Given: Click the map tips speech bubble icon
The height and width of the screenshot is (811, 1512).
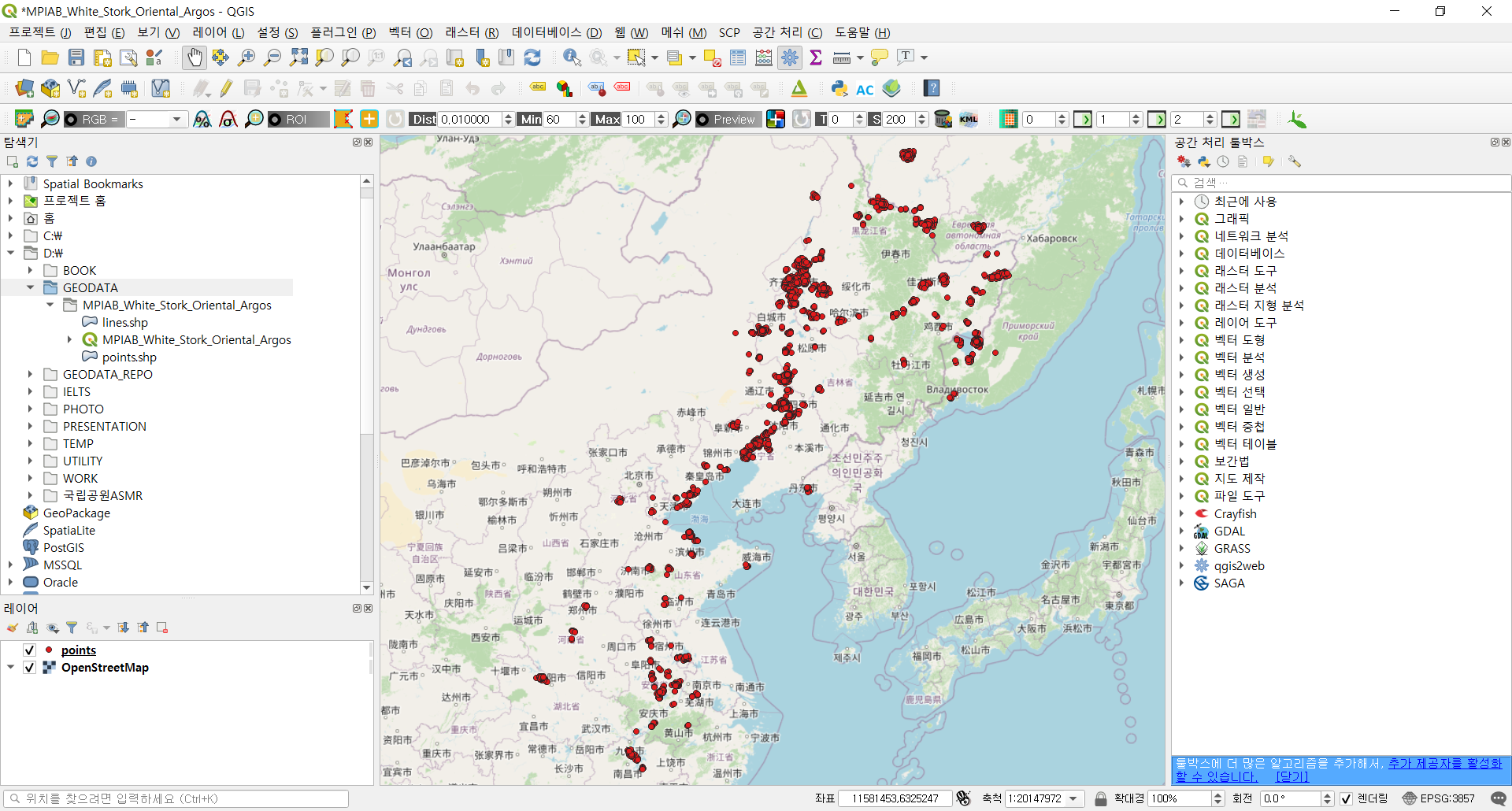Looking at the screenshot, I should [x=880, y=57].
